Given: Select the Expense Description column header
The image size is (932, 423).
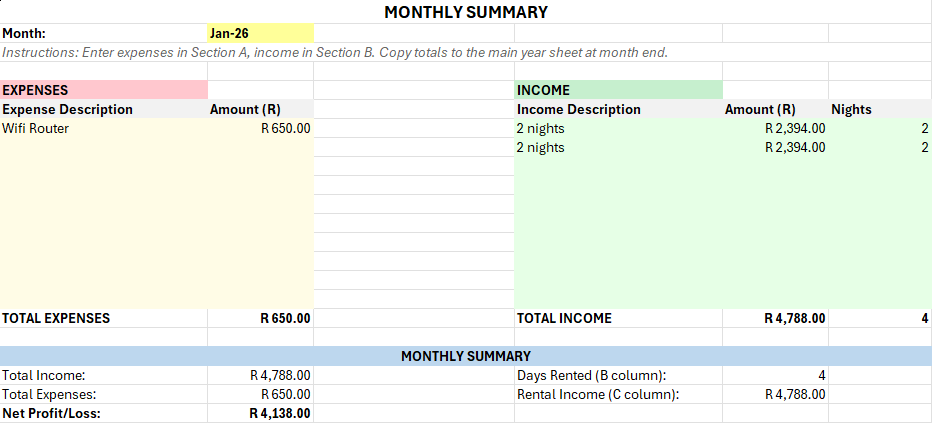Looking at the screenshot, I should (68, 109).
